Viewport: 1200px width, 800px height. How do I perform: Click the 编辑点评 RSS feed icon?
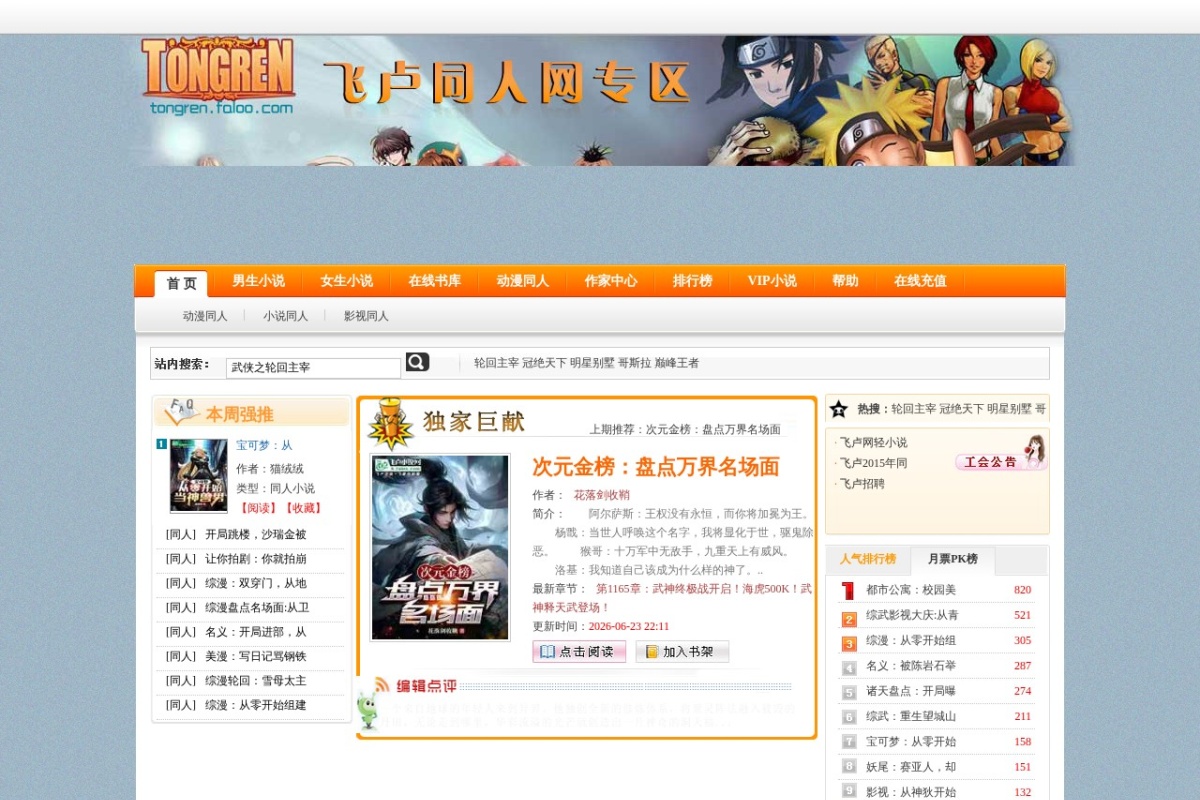[x=381, y=686]
